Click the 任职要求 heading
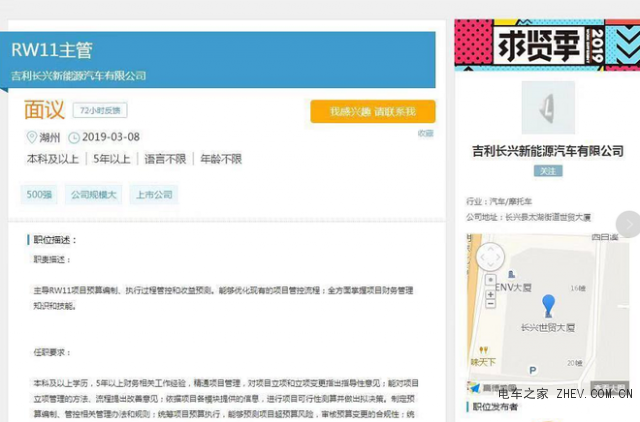Screen dimensions: 640x422 click(x=52, y=352)
